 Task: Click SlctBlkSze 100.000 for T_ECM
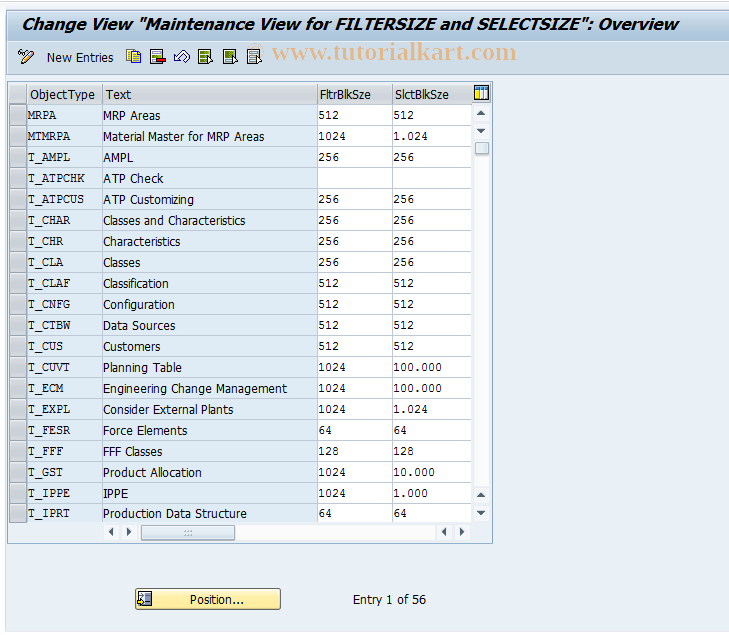click(431, 388)
